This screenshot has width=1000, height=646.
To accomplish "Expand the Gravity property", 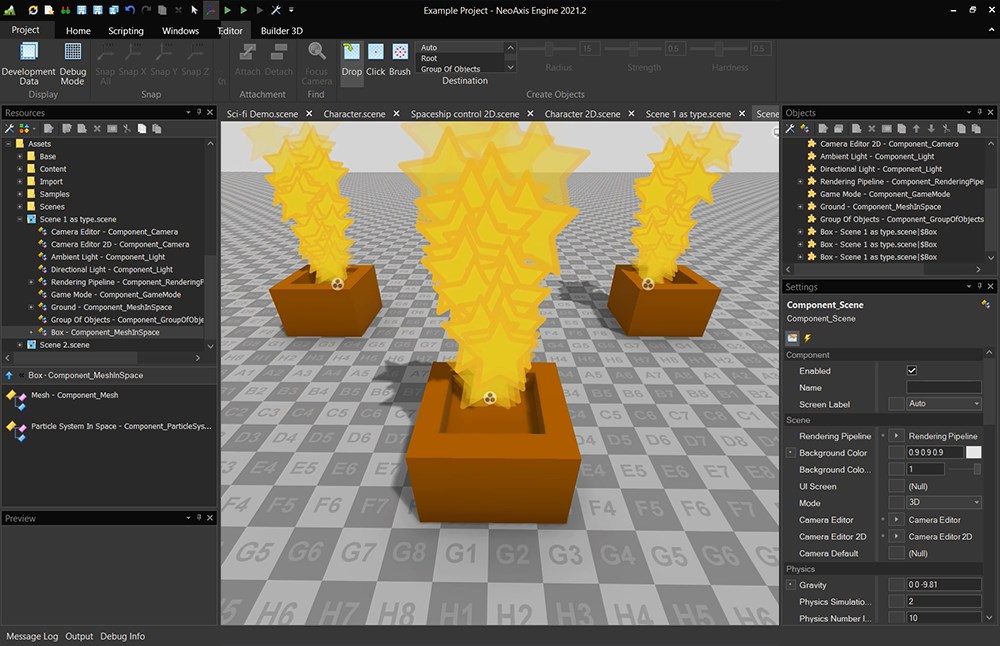I will pos(790,585).
